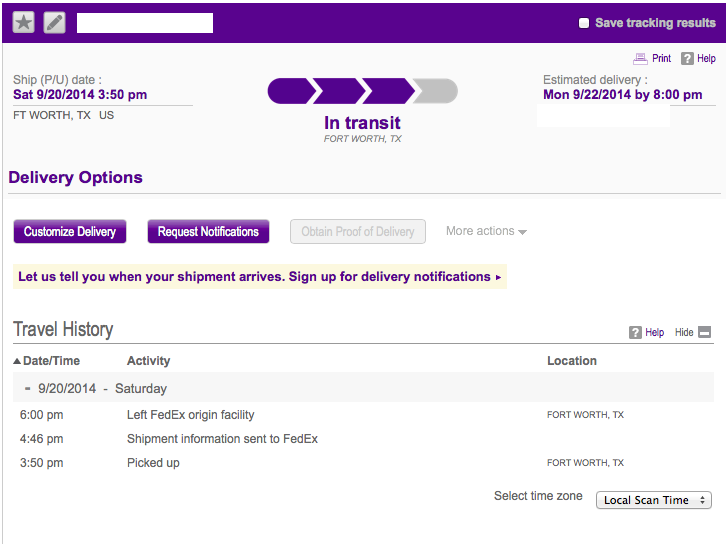Click the sort triangle beside Date/Time
Screen dimensions: 726x544
[x=17, y=361]
